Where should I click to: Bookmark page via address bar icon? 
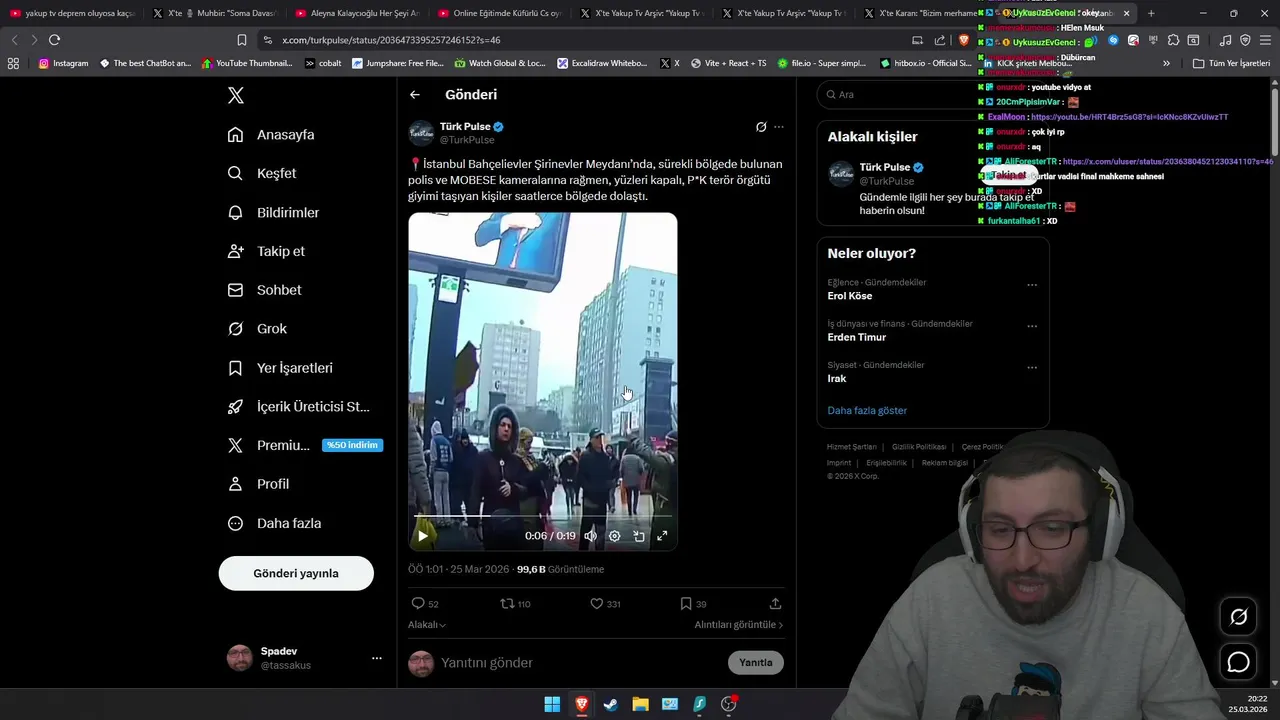(x=242, y=40)
